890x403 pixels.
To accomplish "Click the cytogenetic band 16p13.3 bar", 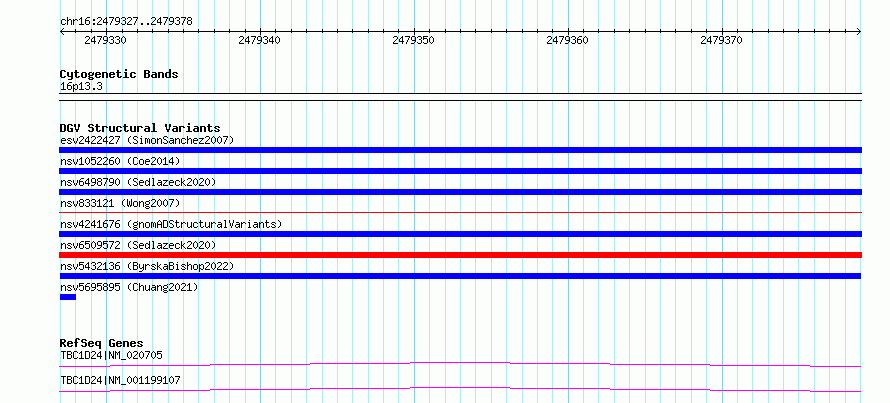I will (460, 97).
